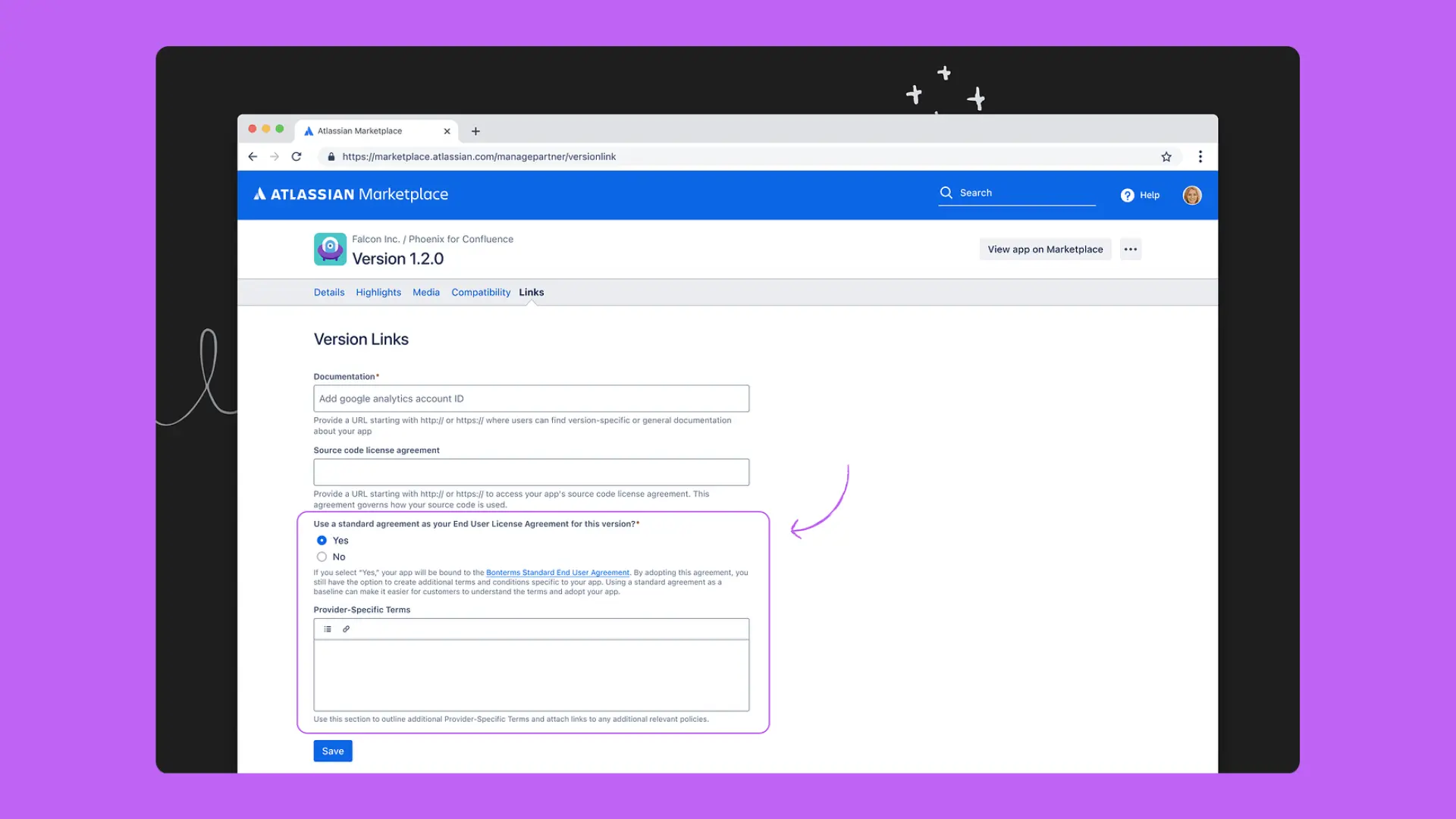Select the No radio button
The image size is (1456, 819).
click(x=322, y=557)
